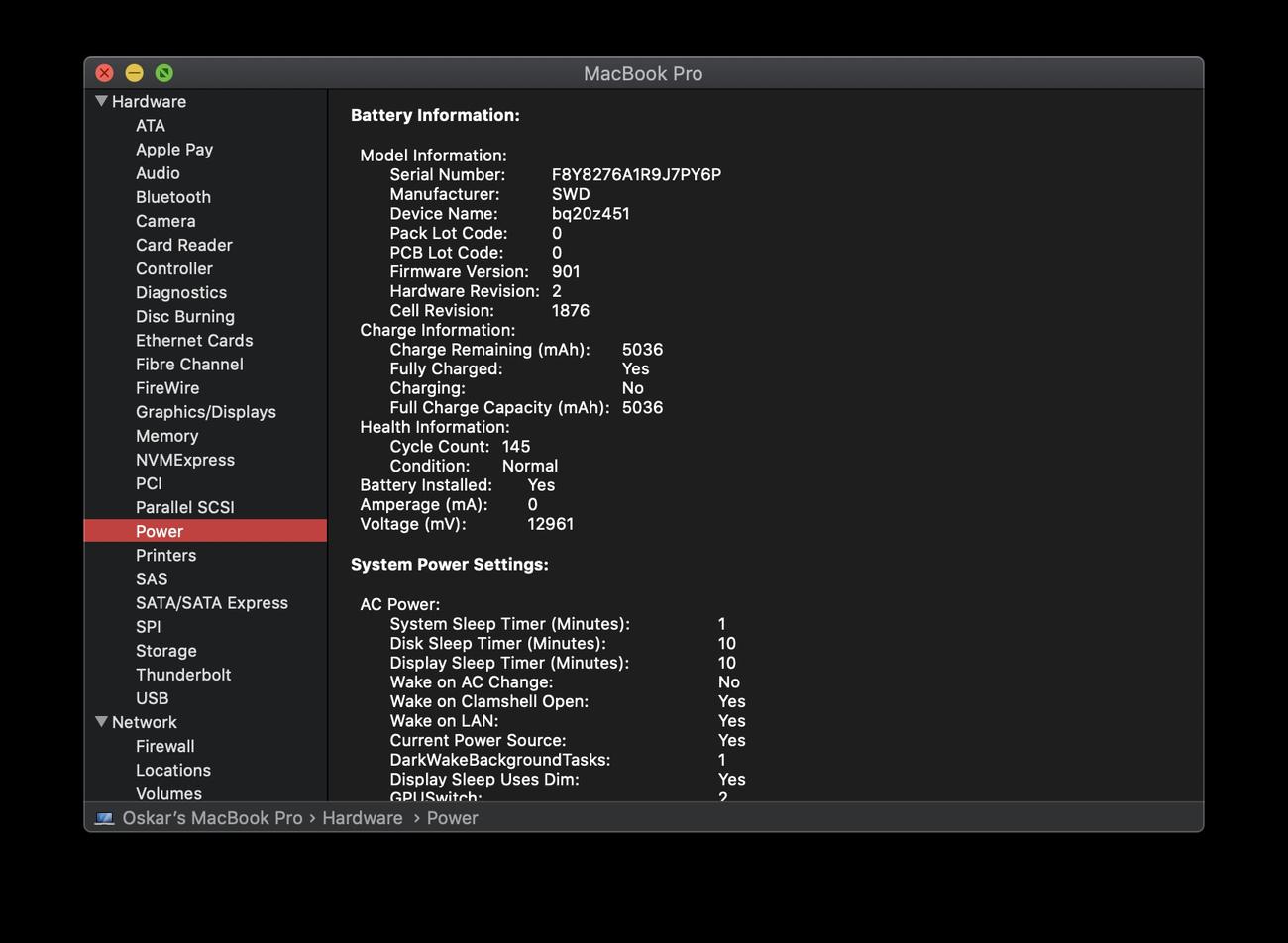Select Controller in sidebar
The width and height of the screenshot is (1288, 943).
click(174, 268)
